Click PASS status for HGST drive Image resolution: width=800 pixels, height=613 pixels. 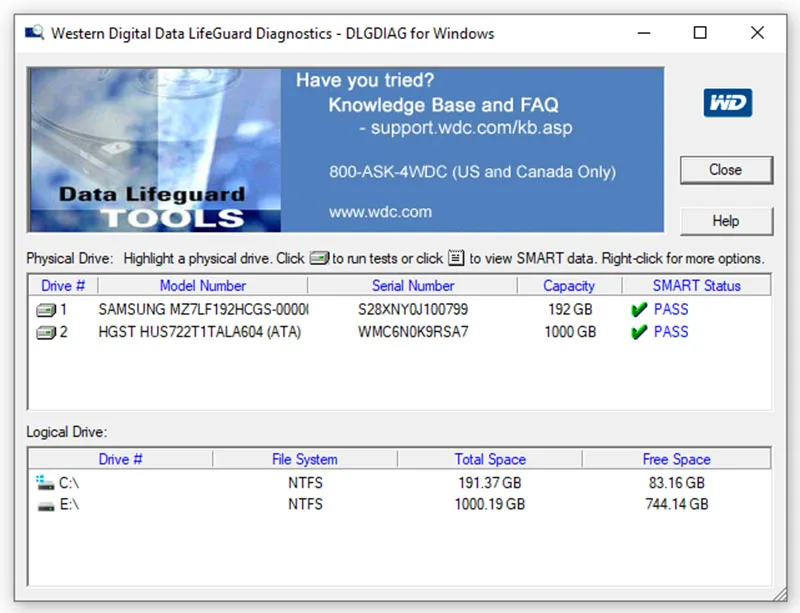tap(671, 332)
